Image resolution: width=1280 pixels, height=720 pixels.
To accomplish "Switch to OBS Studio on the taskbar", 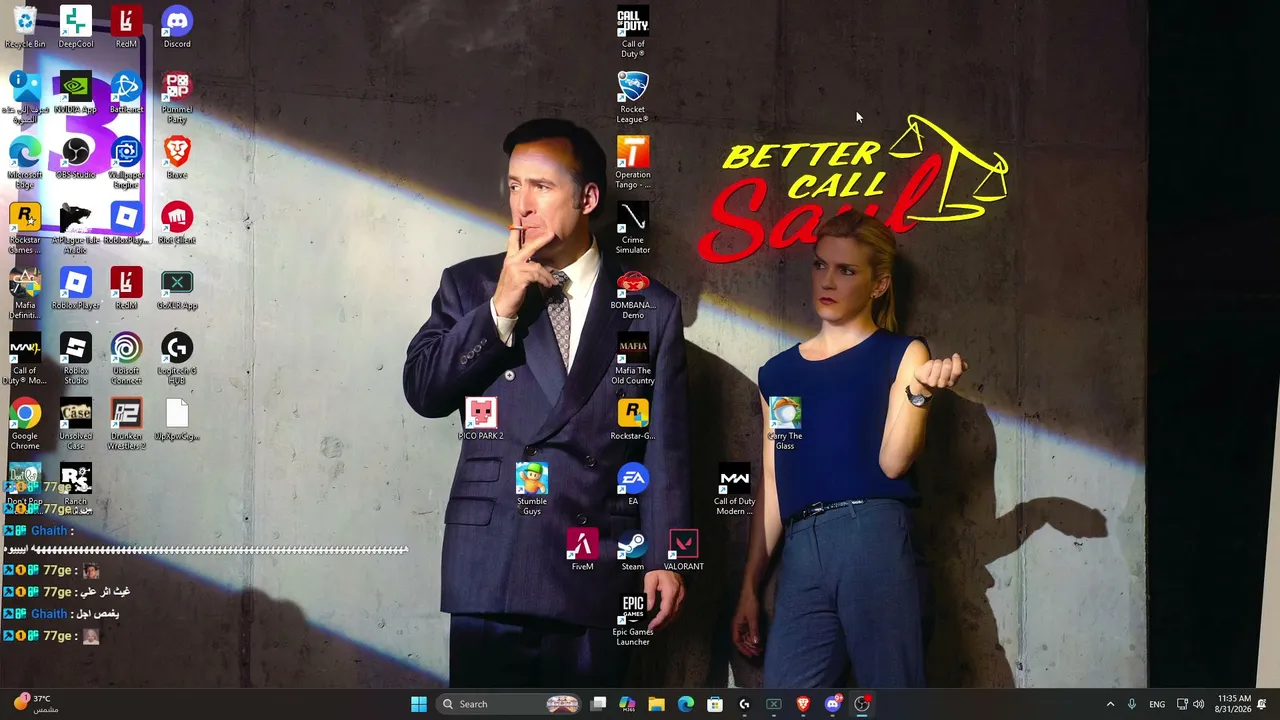I will coord(862,704).
